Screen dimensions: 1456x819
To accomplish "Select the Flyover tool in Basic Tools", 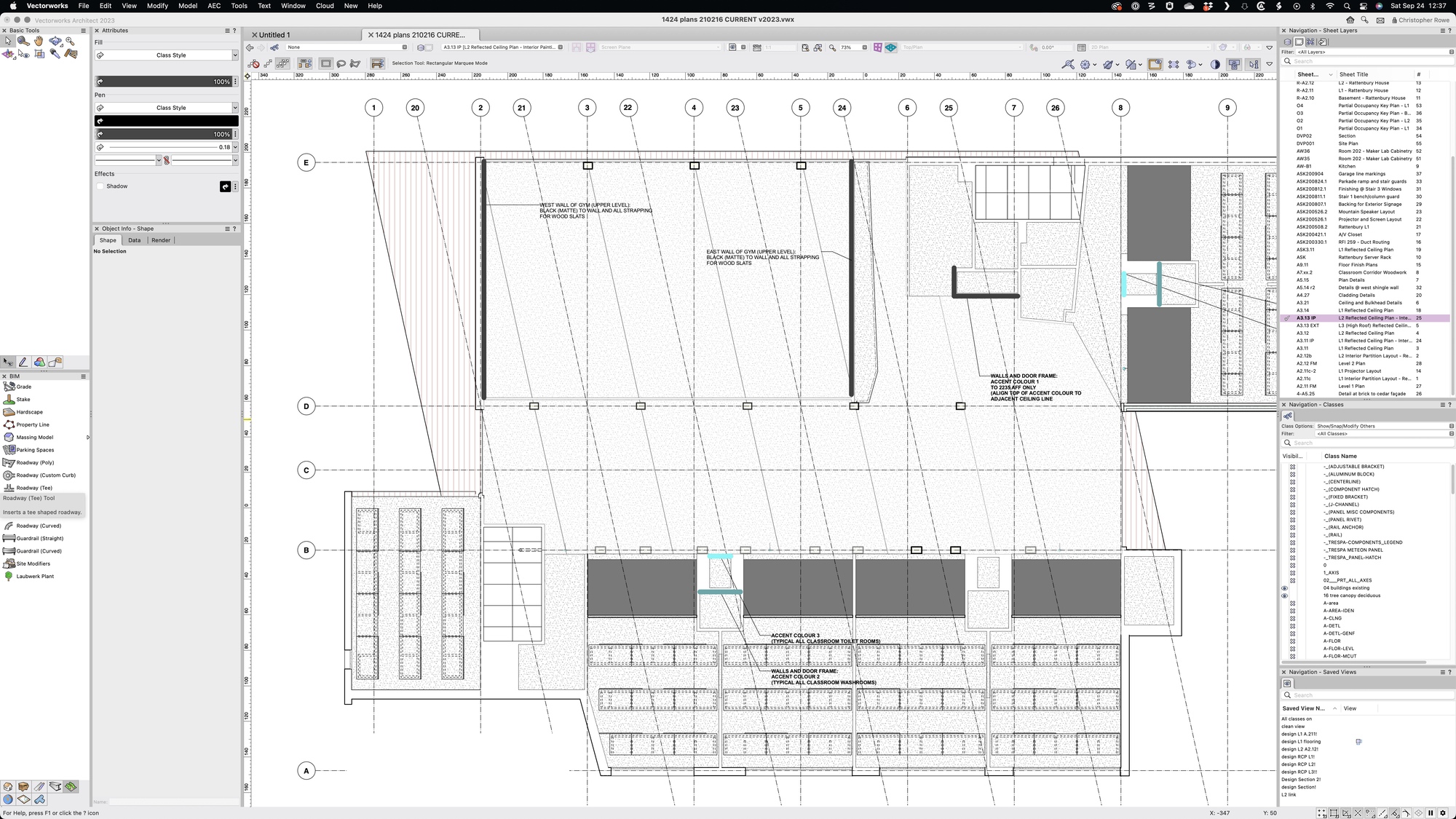I will click(54, 41).
